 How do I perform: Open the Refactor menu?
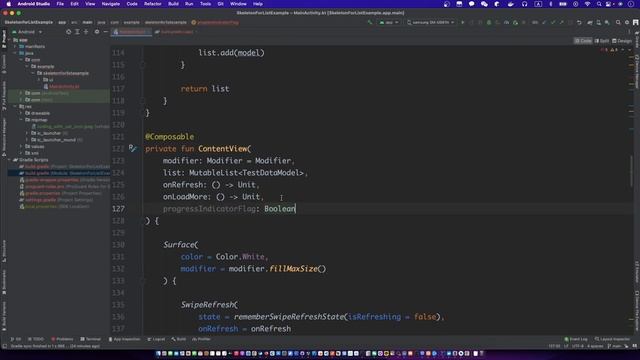[x=153, y=4]
